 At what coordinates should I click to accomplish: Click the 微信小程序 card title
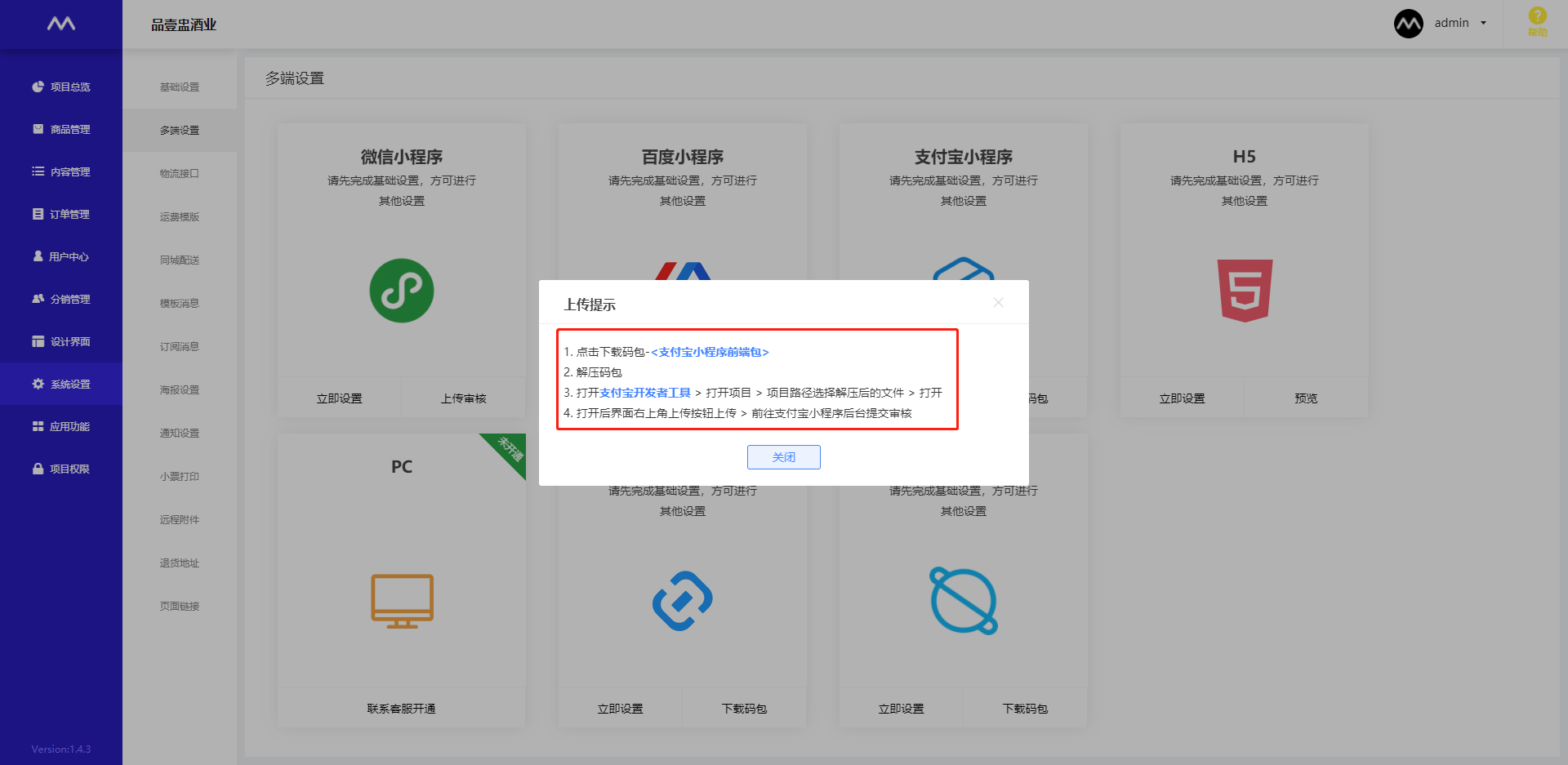[402, 157]
